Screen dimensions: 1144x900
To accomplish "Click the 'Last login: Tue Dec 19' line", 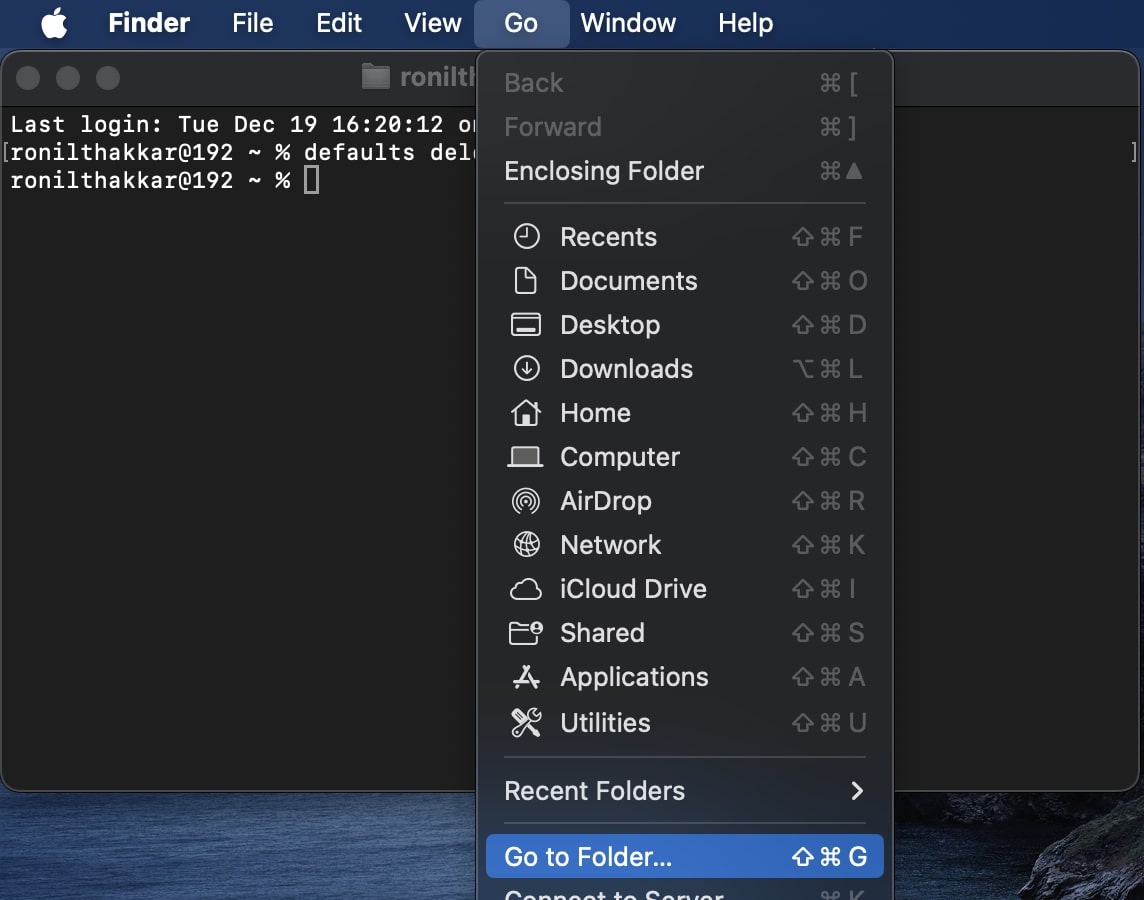I will pos(241,124).
